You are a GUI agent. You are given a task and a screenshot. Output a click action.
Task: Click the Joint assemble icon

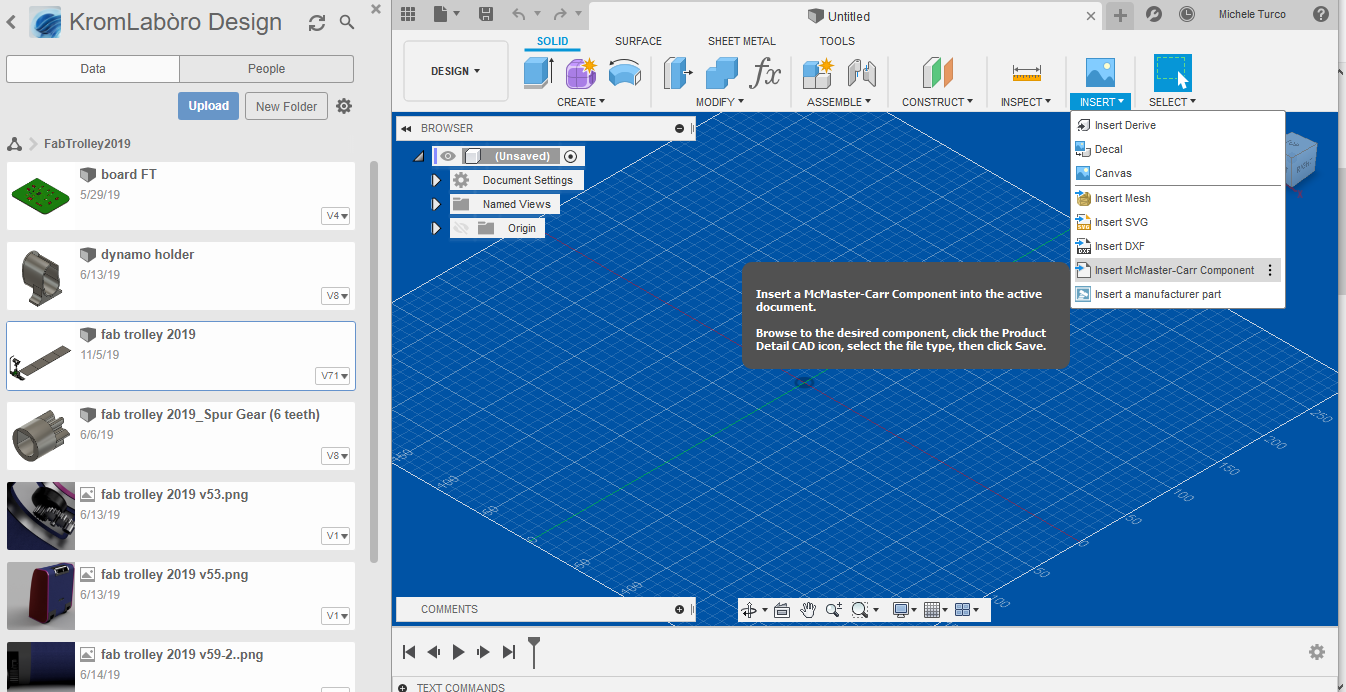coord(861,73)
